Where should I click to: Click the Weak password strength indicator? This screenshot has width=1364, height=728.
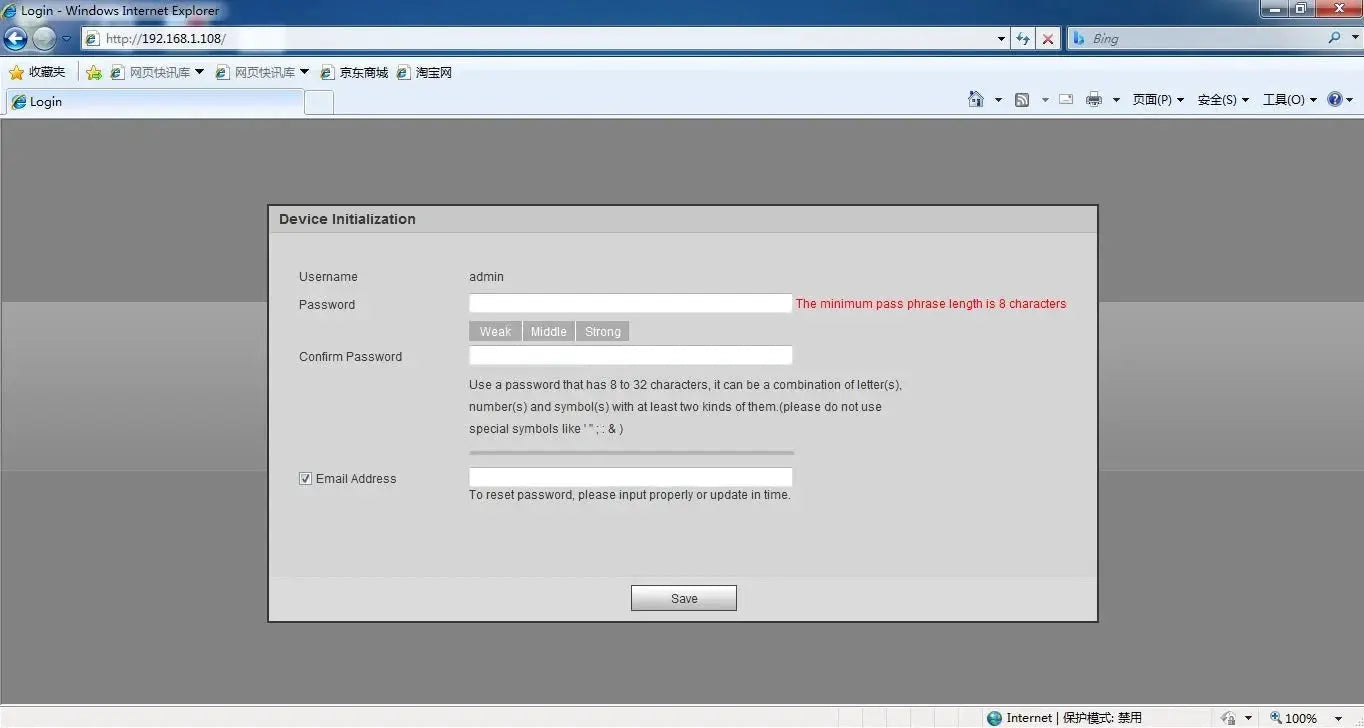point(495,332)
